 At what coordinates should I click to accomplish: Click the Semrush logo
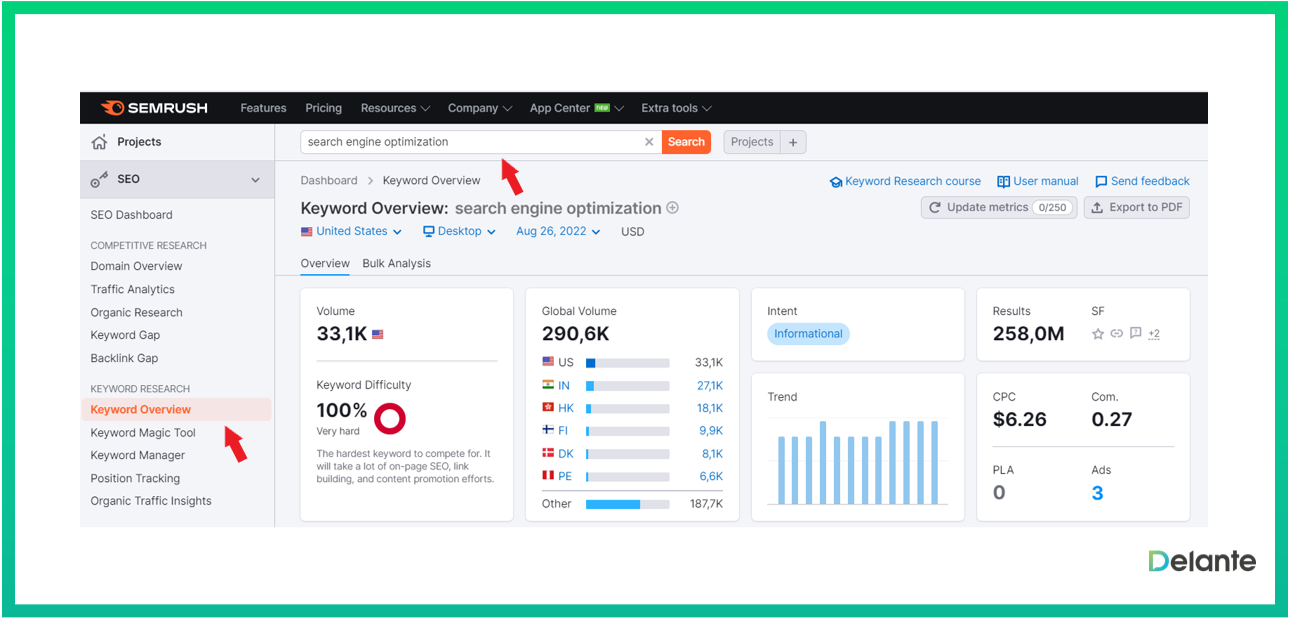click(x=154, y=108)
